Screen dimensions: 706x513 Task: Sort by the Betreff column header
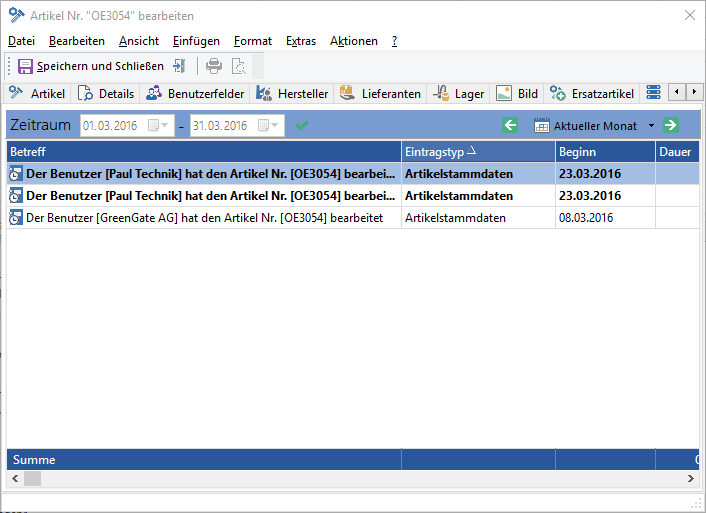pos(204,152)
